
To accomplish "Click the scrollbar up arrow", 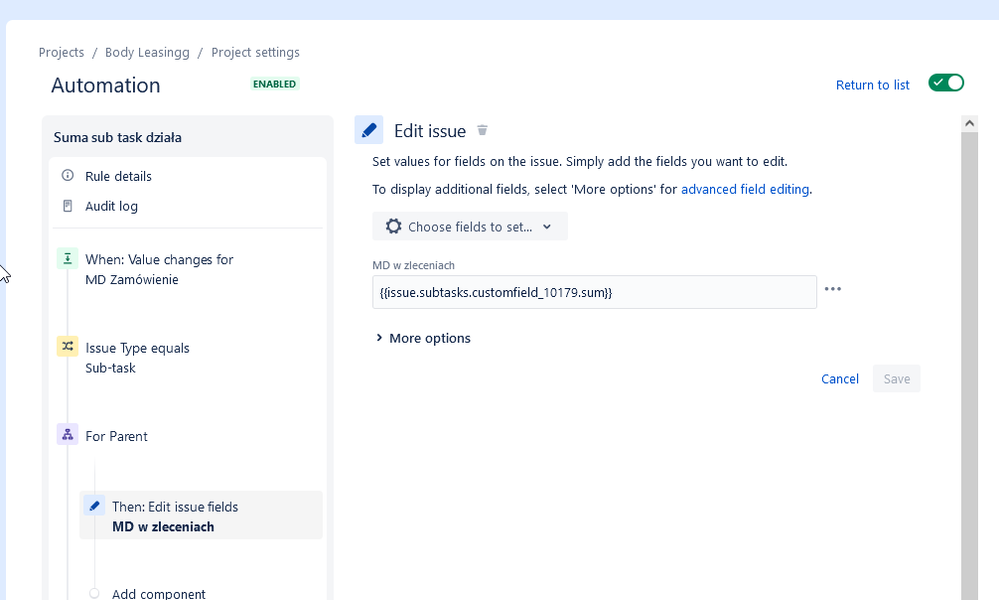I will [x=970, y=123].
